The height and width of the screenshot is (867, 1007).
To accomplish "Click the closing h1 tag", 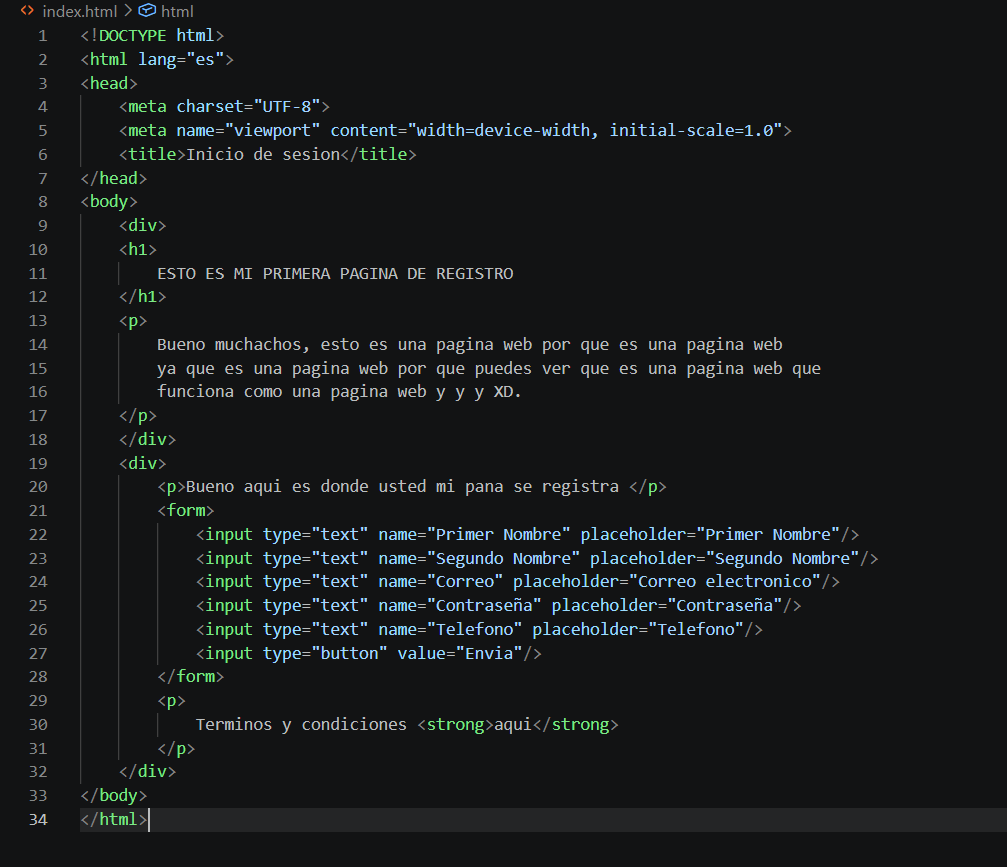I will click(143, 297).
